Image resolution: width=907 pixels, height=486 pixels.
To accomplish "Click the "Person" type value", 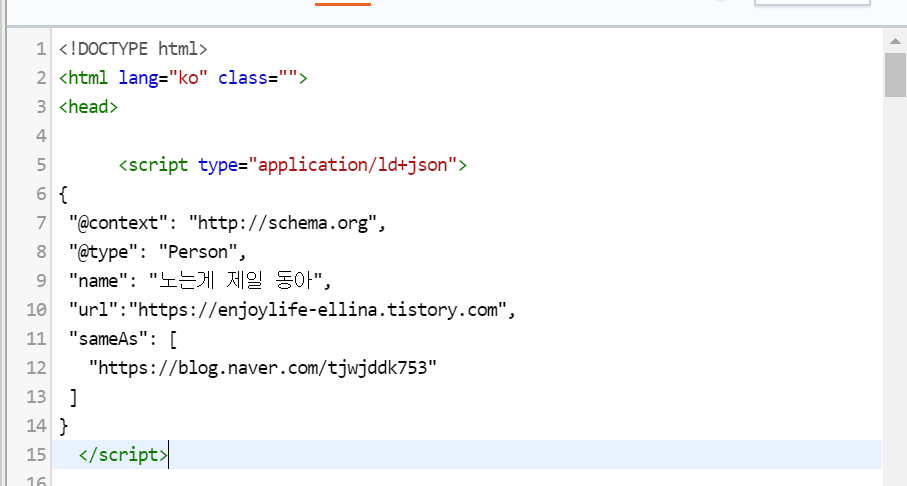I will pyautogui.click(x=198, y=252).
